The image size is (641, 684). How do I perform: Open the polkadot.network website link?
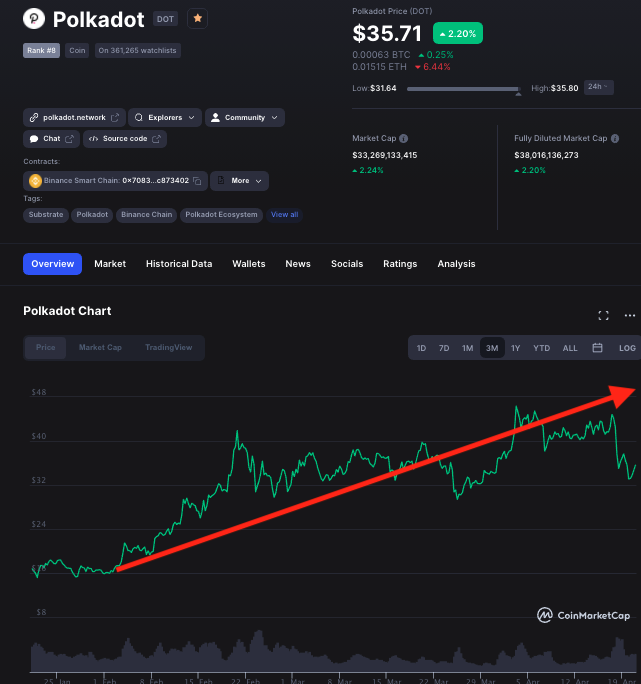[74, 118]
